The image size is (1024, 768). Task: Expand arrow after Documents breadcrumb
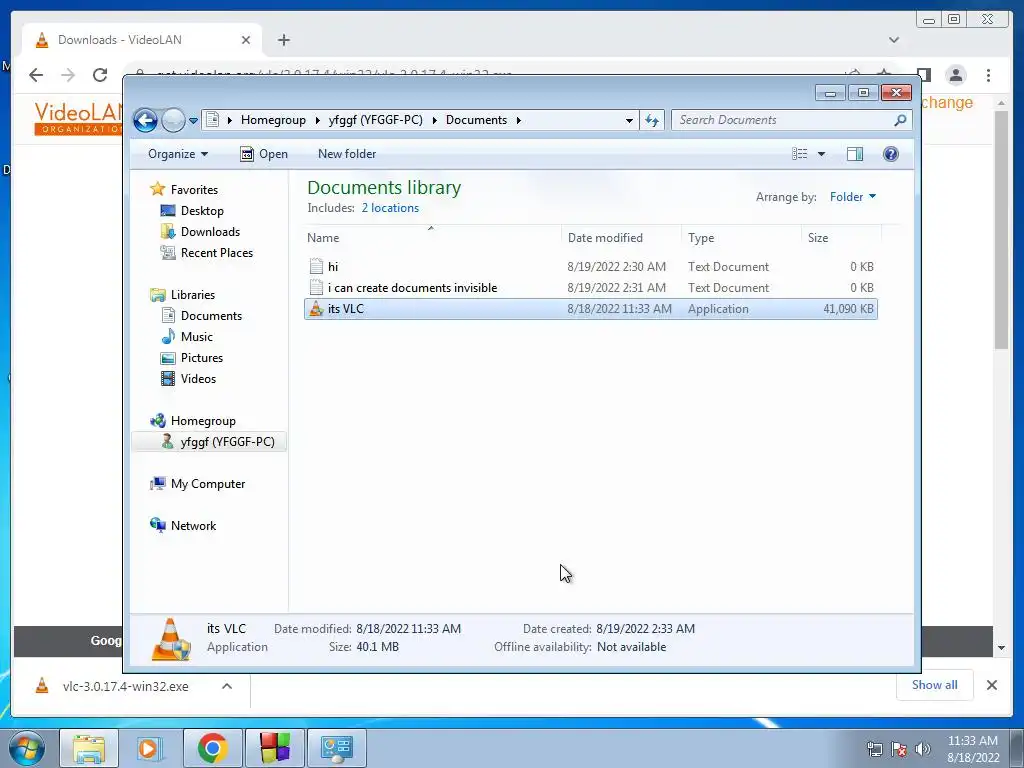point(519,120)
